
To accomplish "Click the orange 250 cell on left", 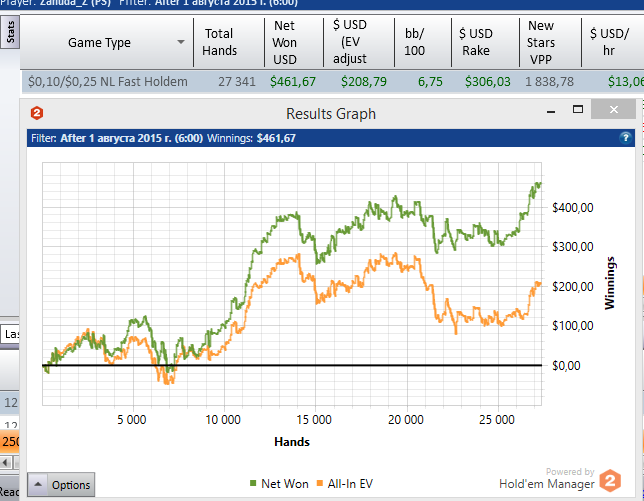I will [10, 441].
